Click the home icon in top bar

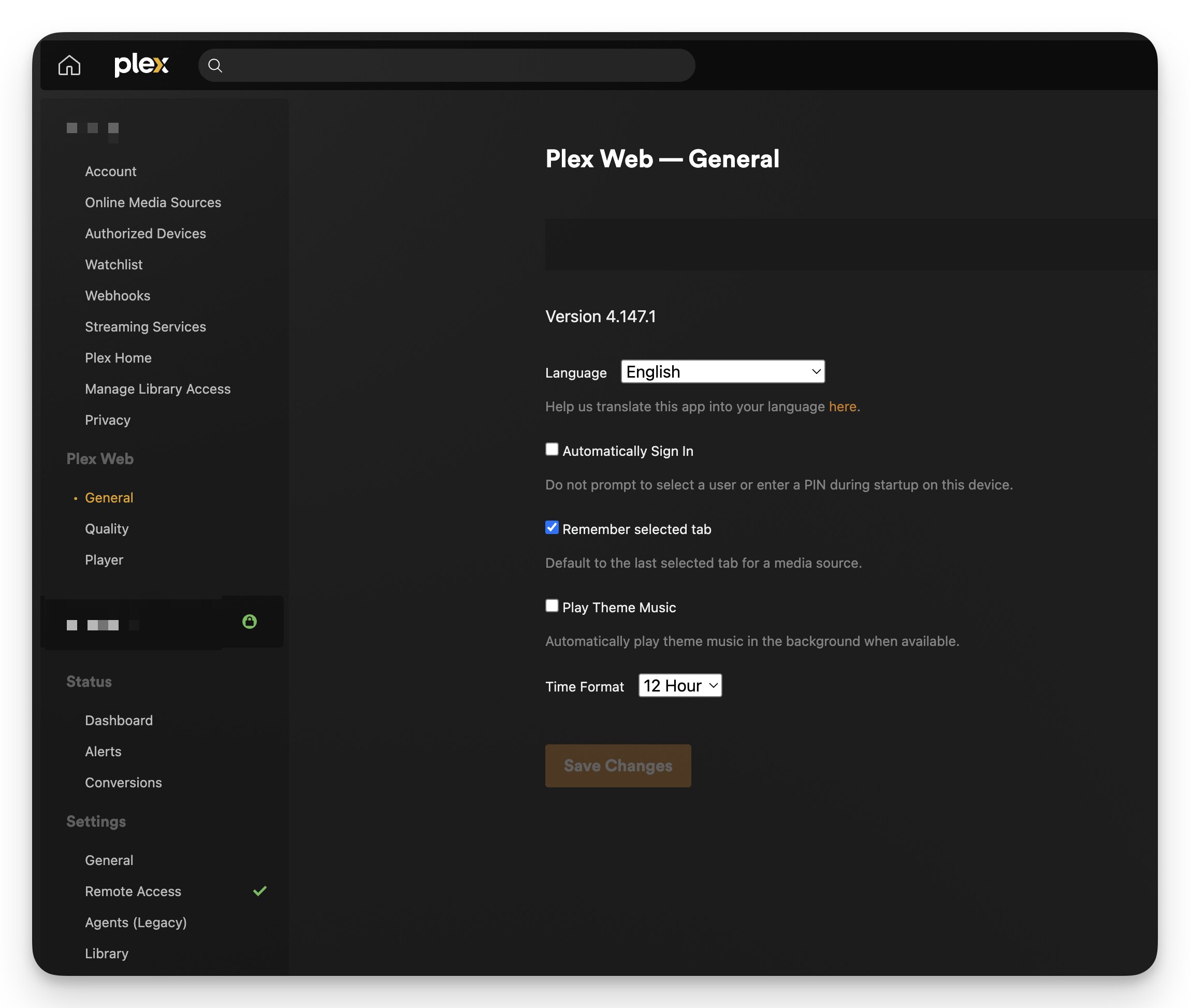tap(69, 65)
